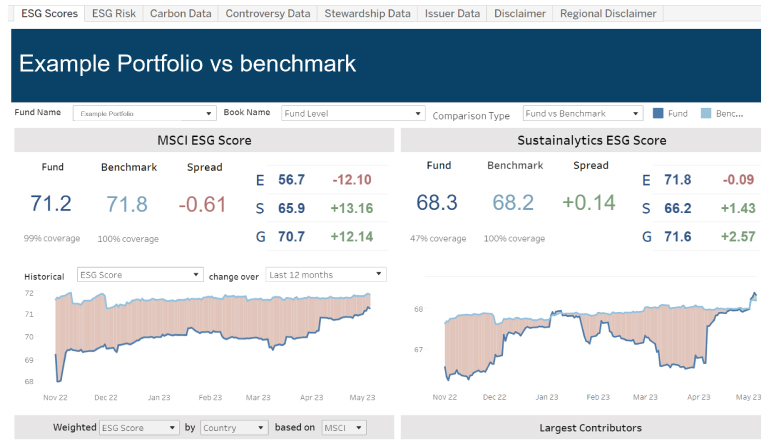
Task: Click the +12.14 governance spread value
Action: click(352, 237)
